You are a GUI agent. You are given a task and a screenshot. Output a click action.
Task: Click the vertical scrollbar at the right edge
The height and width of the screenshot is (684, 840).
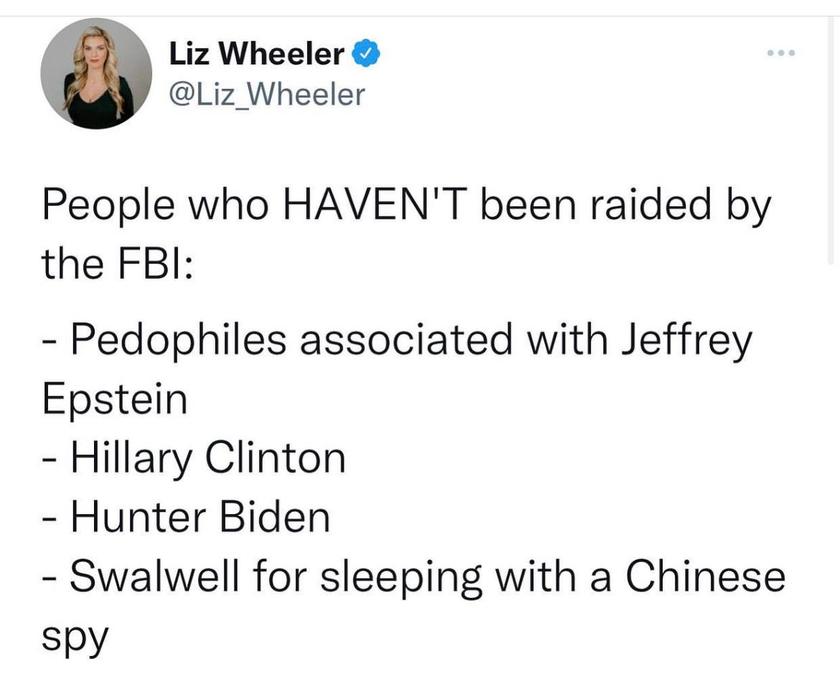click(831, 139)
